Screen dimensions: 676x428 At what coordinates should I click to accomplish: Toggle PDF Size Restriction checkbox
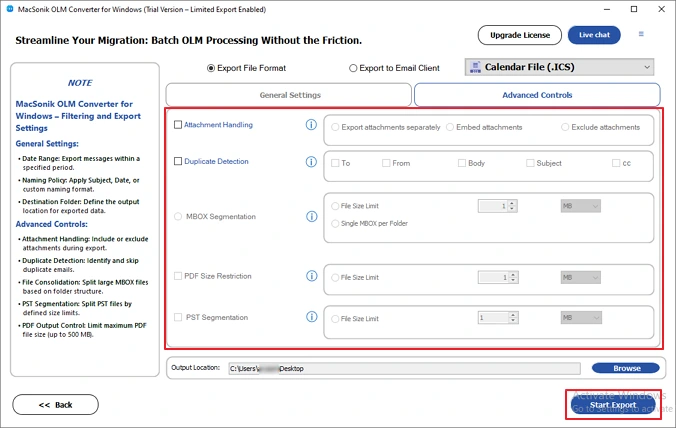pyautogui.click(x=178, y=276)
